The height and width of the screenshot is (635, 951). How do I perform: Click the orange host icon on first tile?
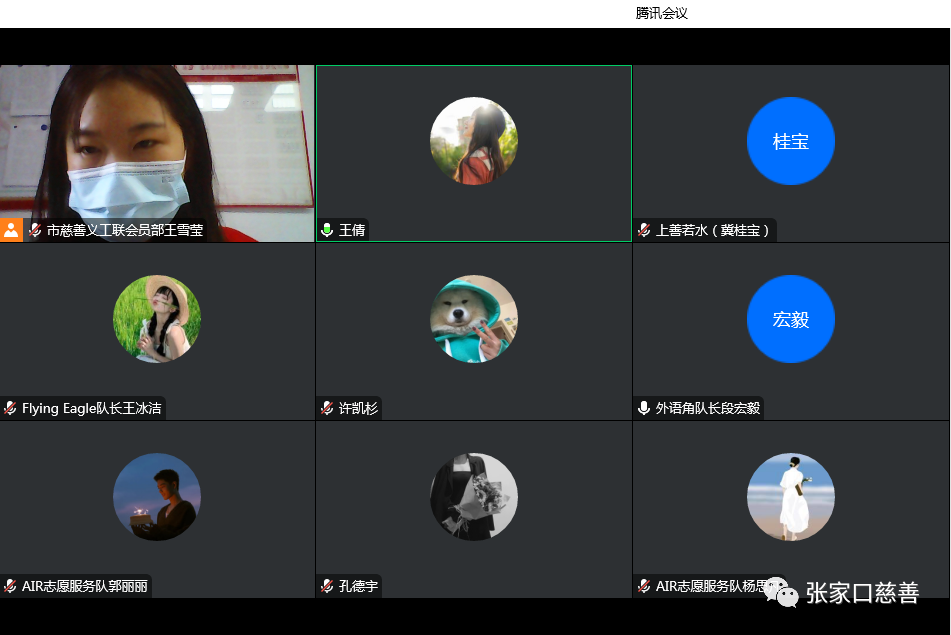pyautogui.click(x=11, y=230)
